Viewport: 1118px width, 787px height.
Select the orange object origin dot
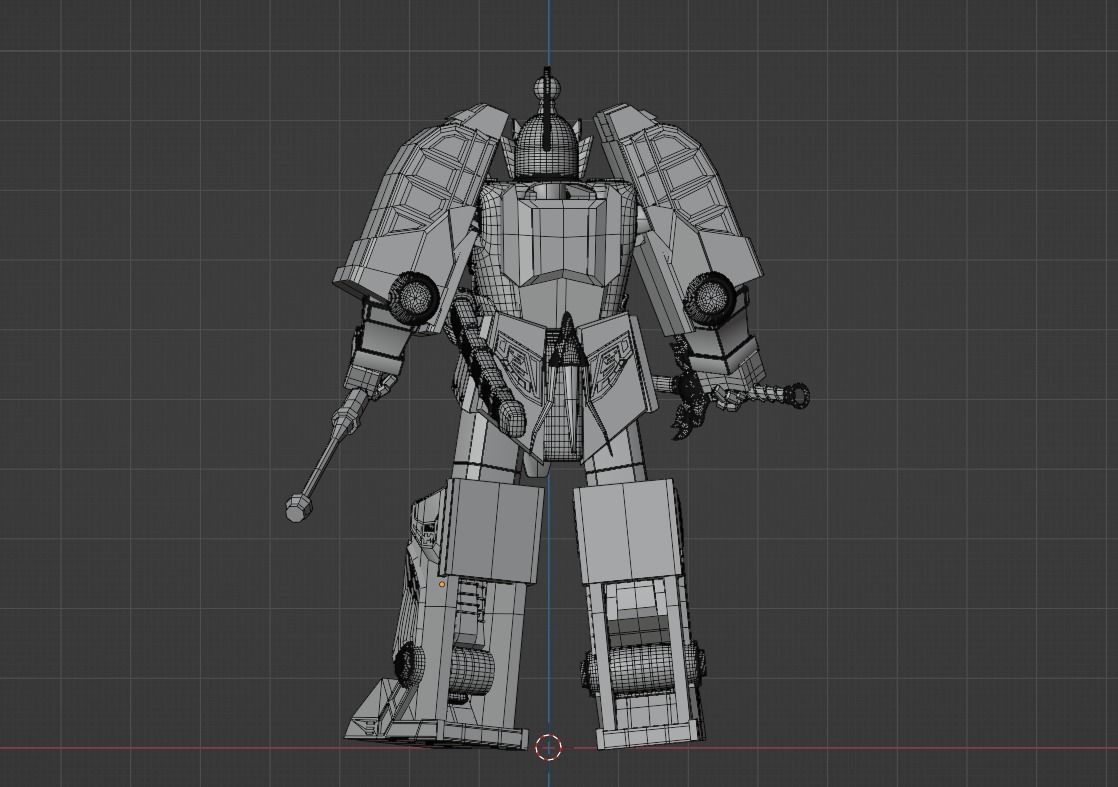pyautogui.click(x=442, y=584)
